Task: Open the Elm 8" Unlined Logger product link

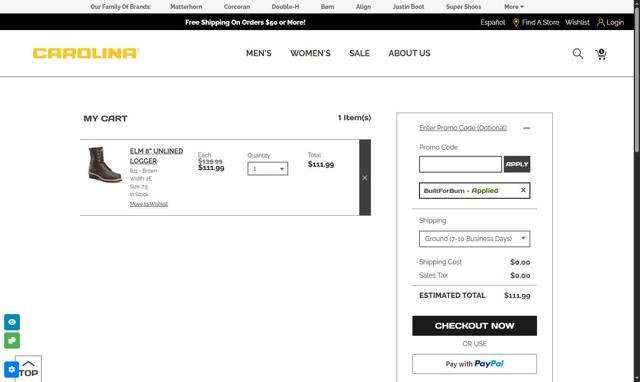Action: [x=156, y=156]
